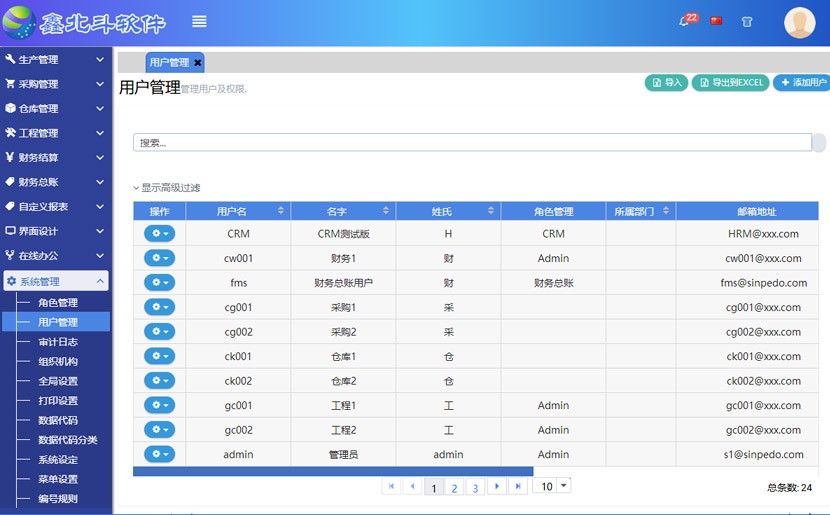
Task: Open the user avatar profile picture
Action: tap(799, 22)
